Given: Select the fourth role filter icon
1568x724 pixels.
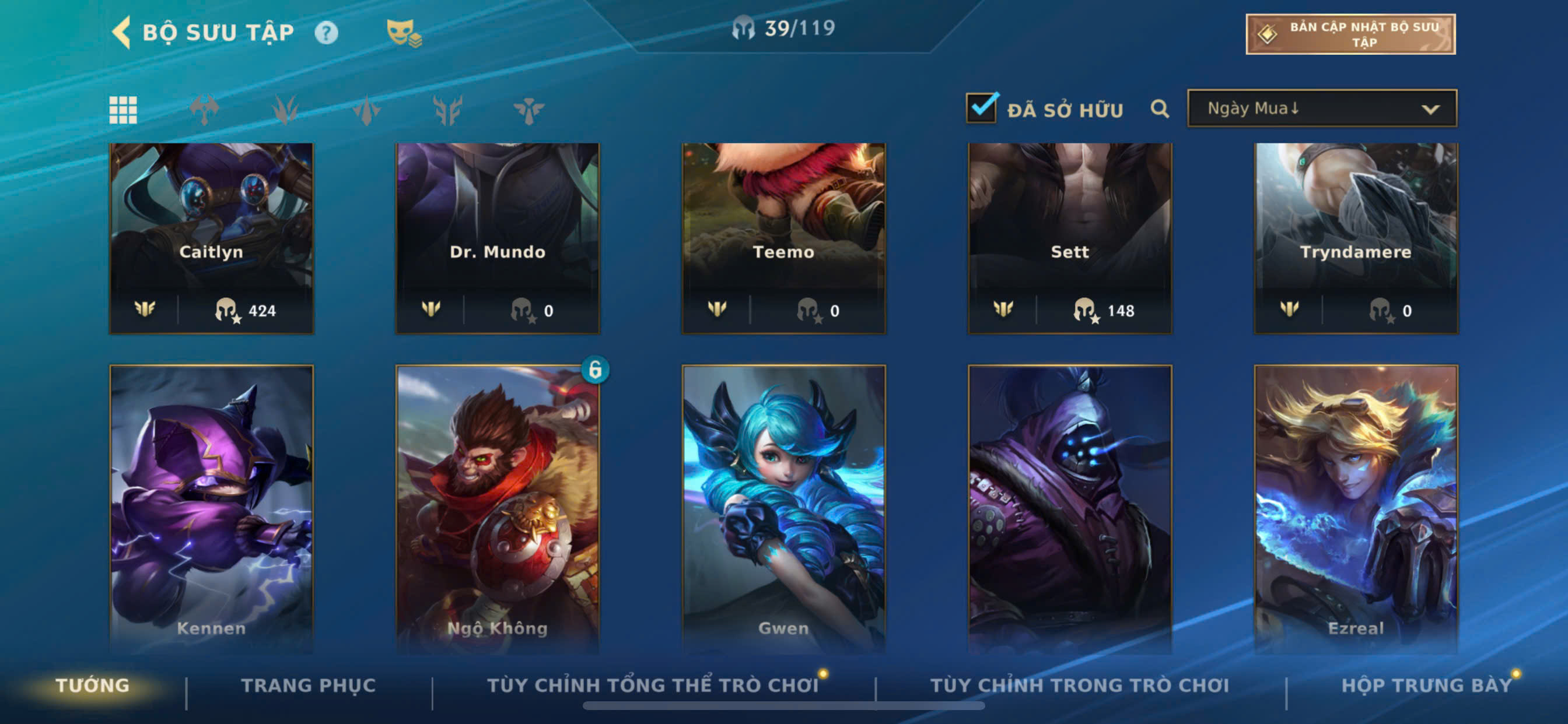Looking at the screenshot, I should tap(447, 110).
